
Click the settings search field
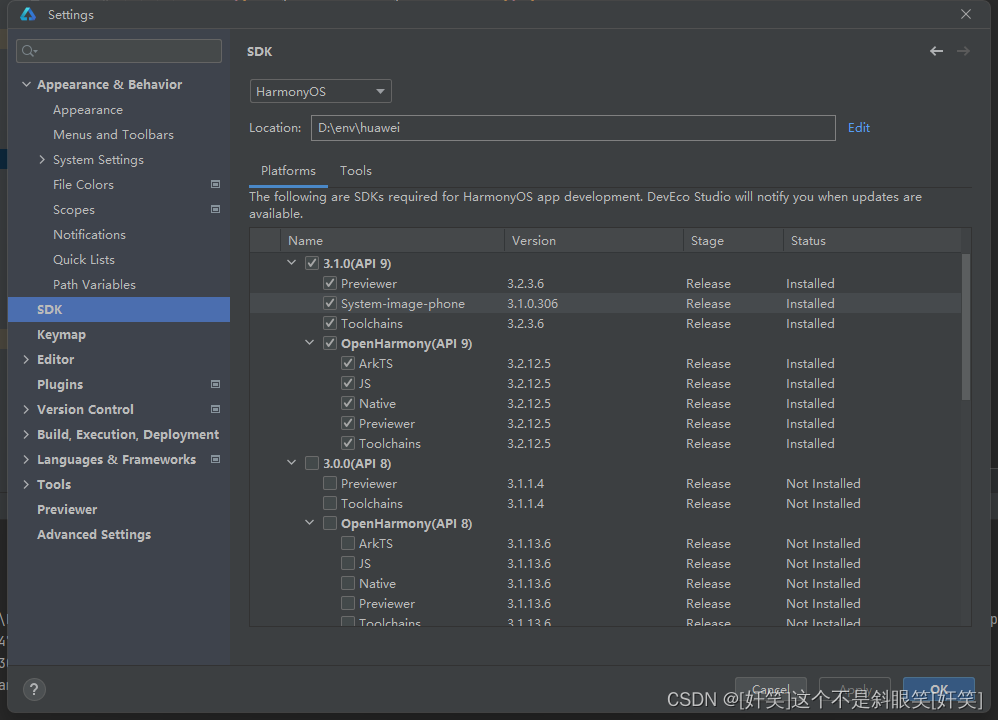pos(119,51)
